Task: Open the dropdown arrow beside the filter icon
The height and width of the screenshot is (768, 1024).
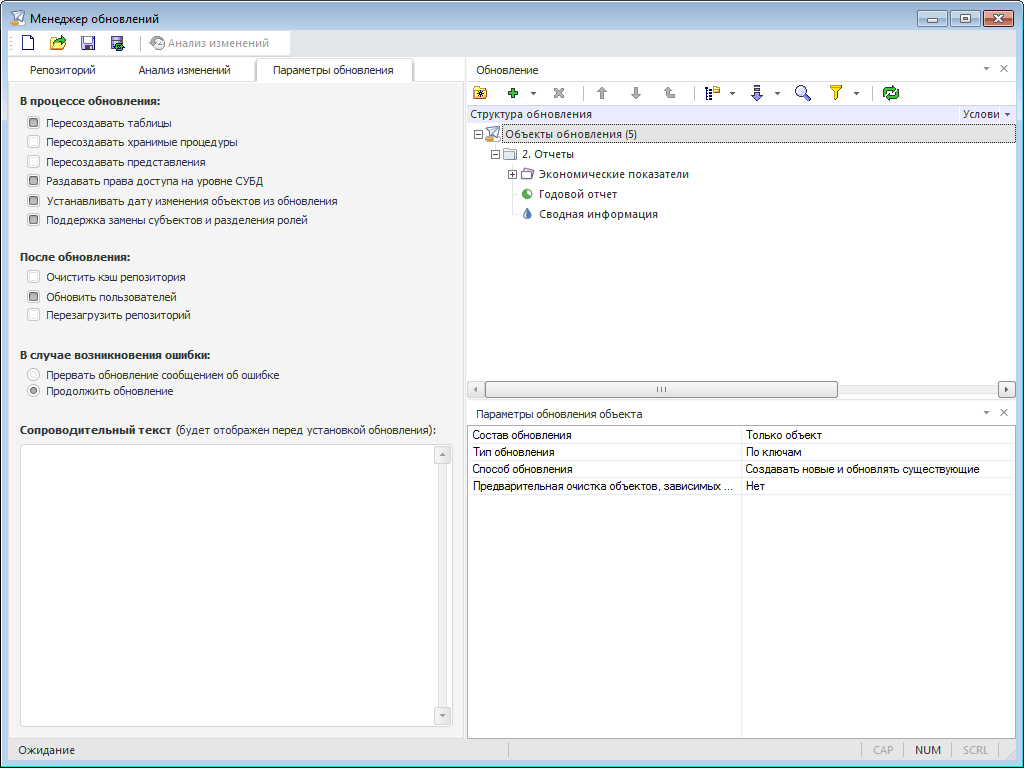Action: click(857, 93)
